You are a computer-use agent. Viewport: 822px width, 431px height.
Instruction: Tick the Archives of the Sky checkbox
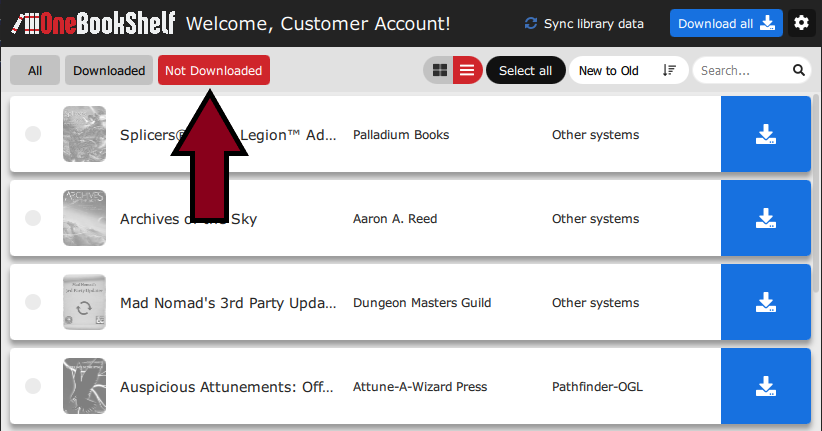33,219
